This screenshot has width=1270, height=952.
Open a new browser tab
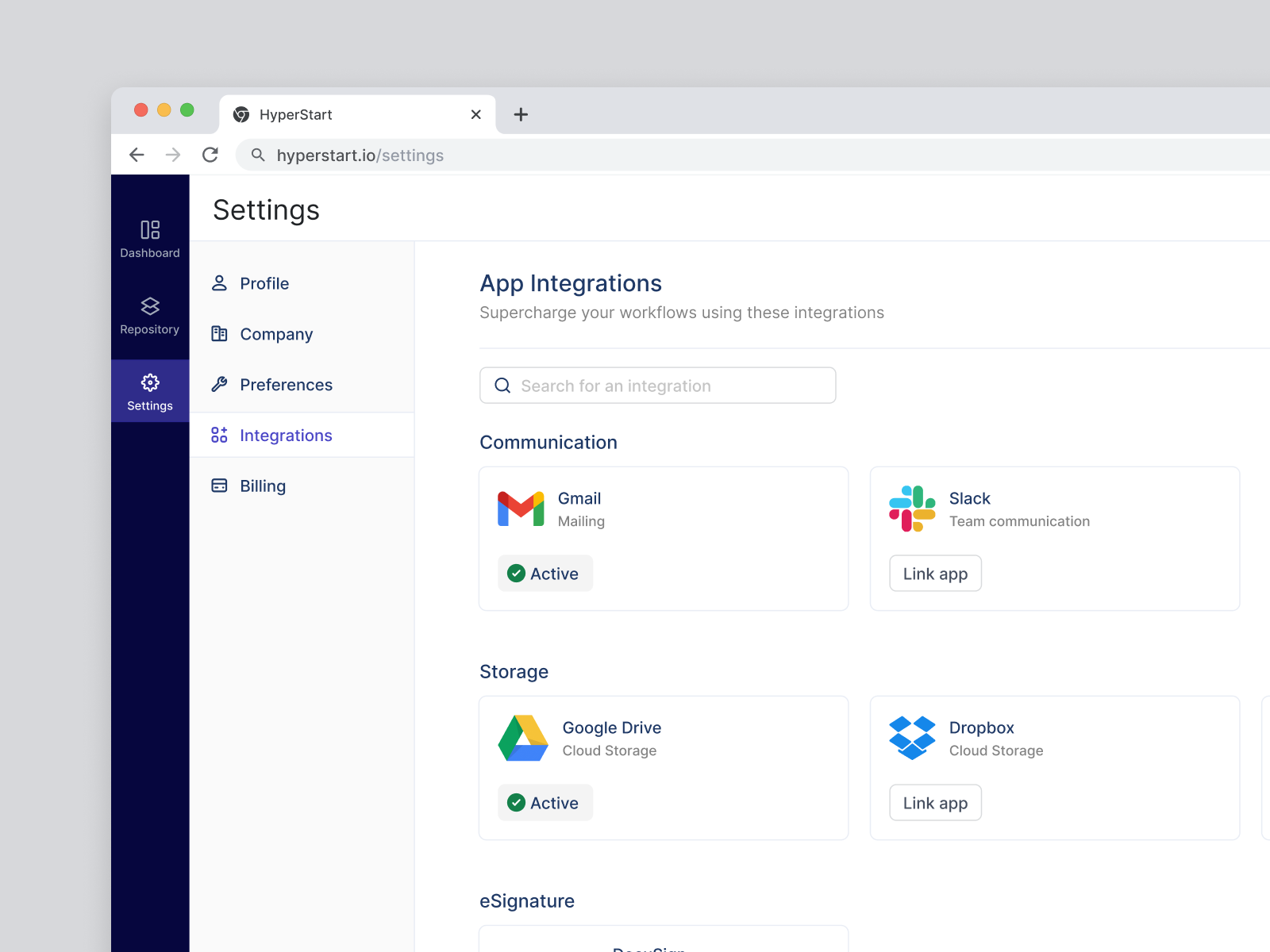point(521,114)
